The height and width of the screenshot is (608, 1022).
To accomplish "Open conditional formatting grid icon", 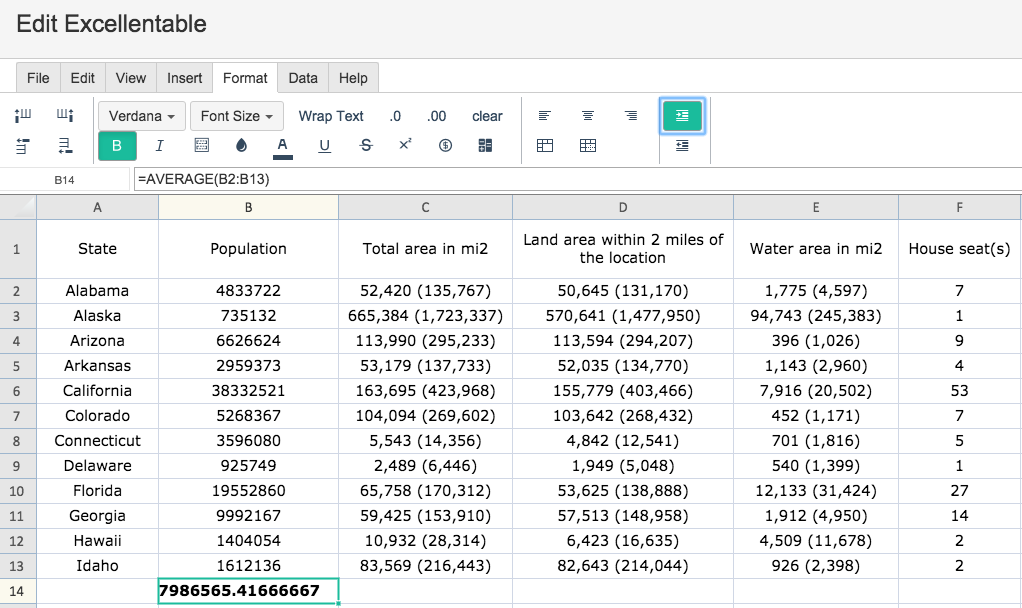I will [x=485, y=145].
